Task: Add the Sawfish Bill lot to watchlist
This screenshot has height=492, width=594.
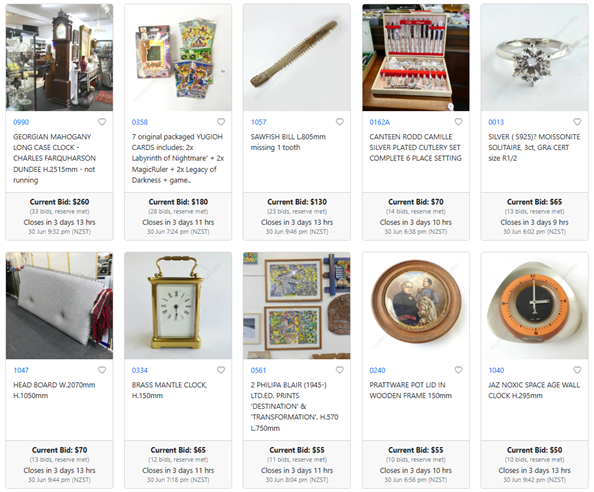Action: pyautogui.click(x=340, y=122)
